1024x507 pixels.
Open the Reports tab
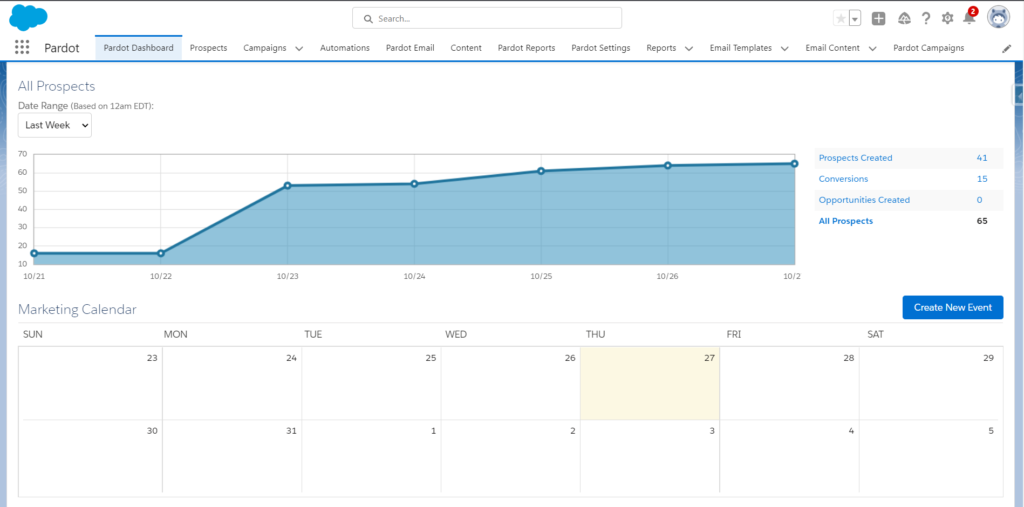click(x=661, y=48)
